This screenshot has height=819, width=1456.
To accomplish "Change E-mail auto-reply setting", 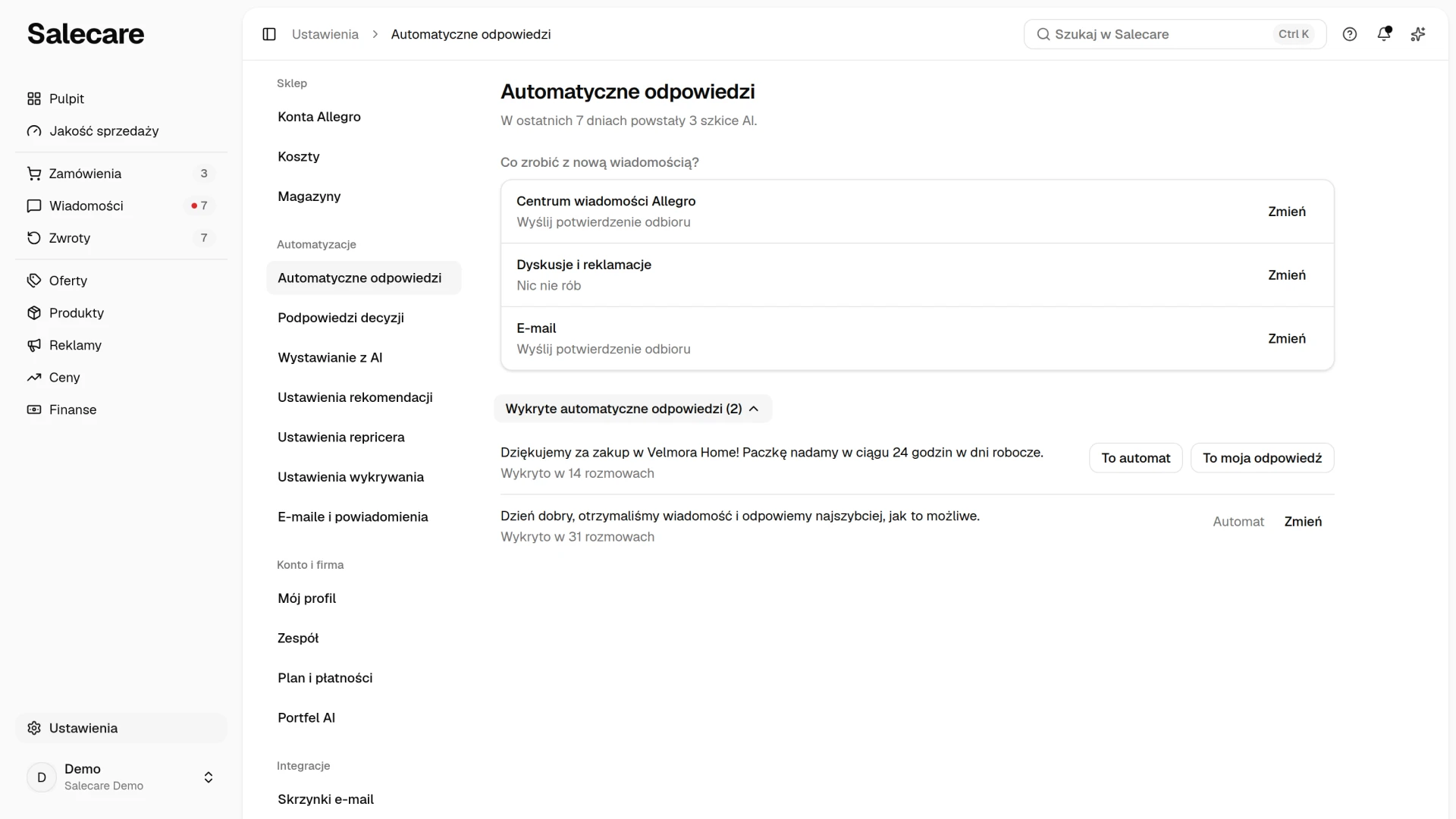I will click(x=1287, y=339).
